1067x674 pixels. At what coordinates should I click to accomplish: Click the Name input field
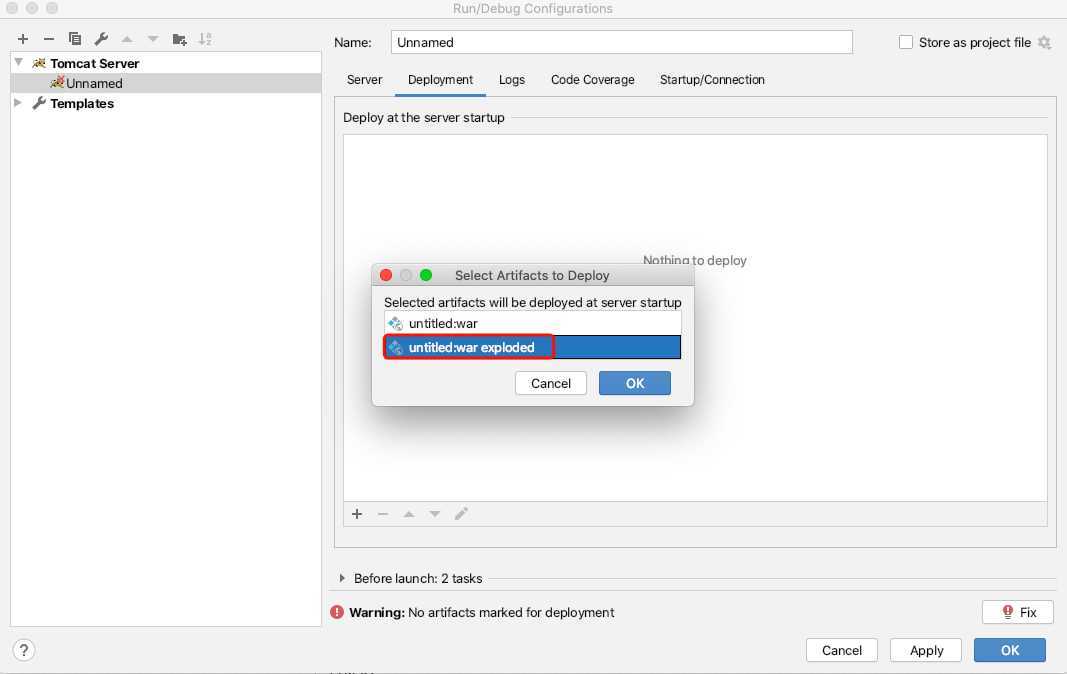click(621, 42)
